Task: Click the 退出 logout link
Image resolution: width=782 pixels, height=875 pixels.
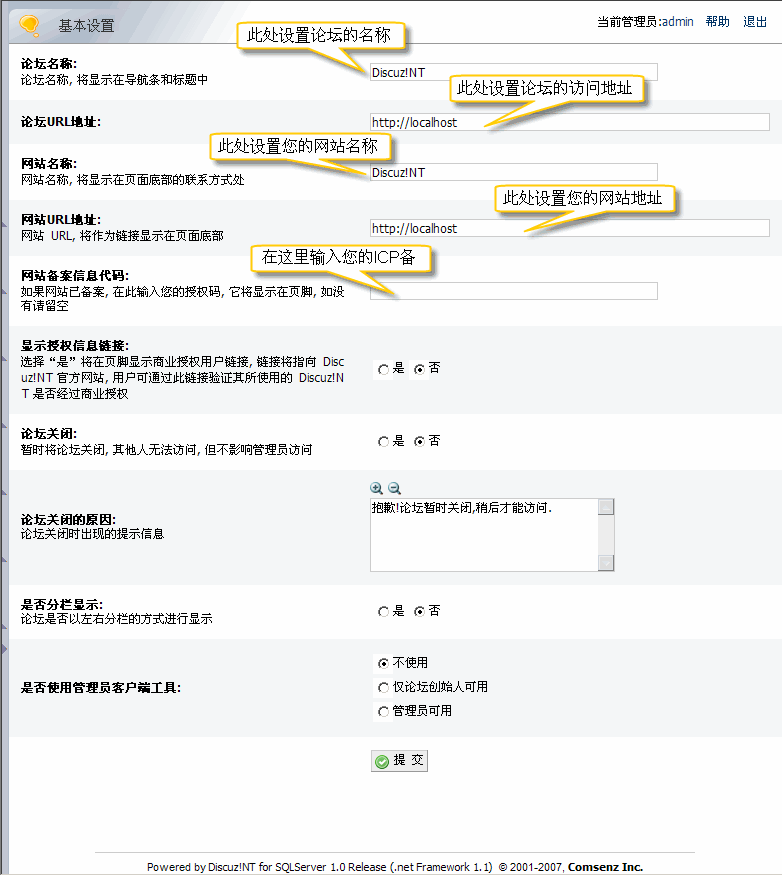Action: [755, 22]
